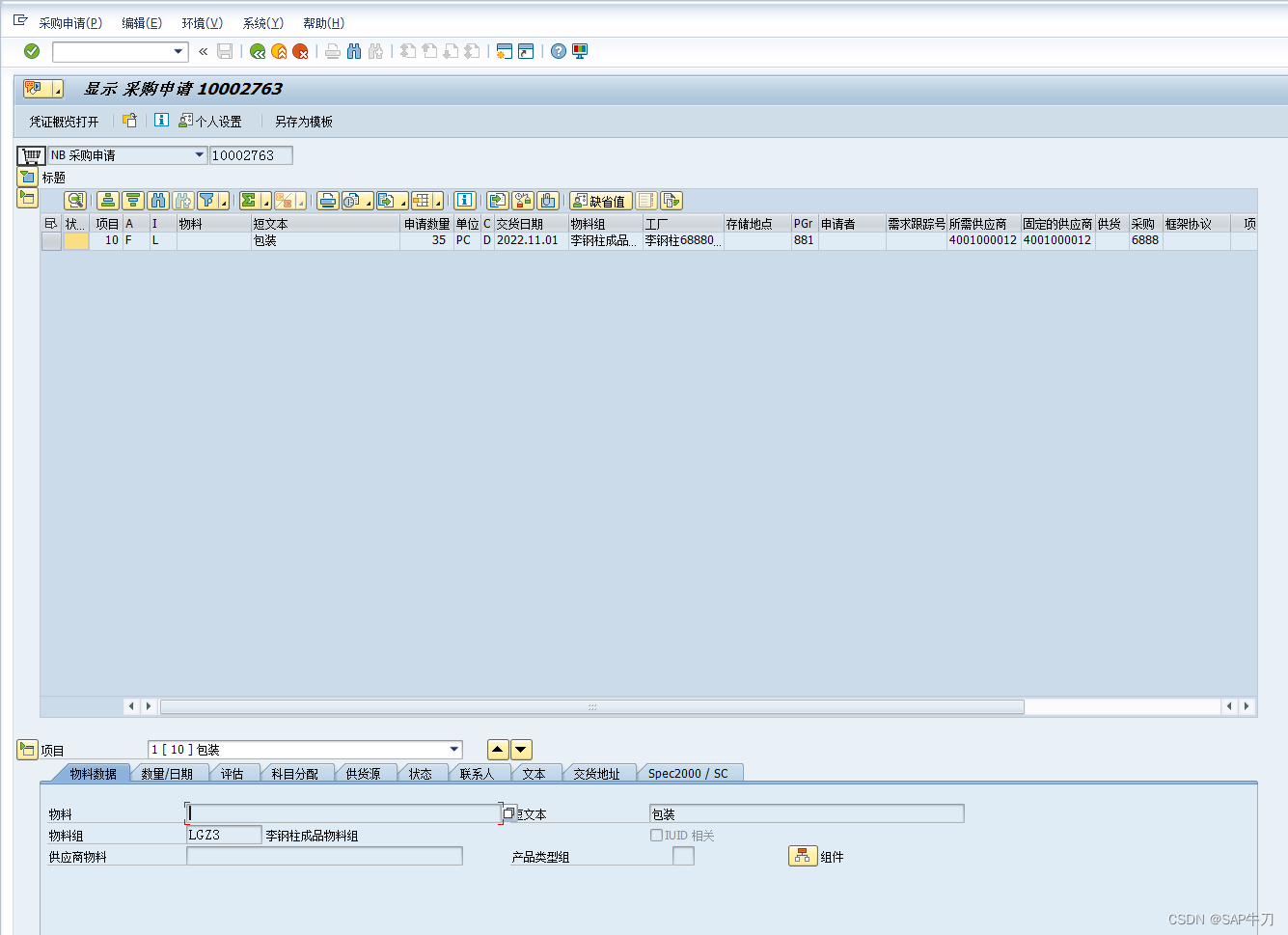This screenshot has width=1288, height=935.
Task: Click the Create new session icon
Action: 504,51
